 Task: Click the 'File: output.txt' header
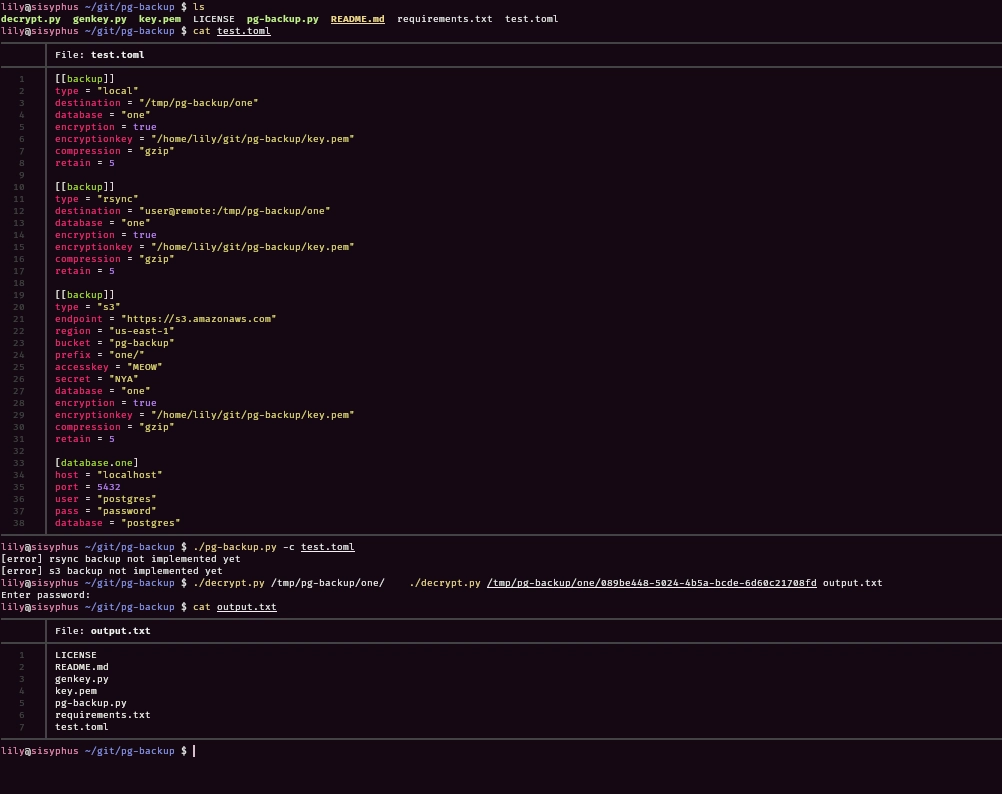103,631
